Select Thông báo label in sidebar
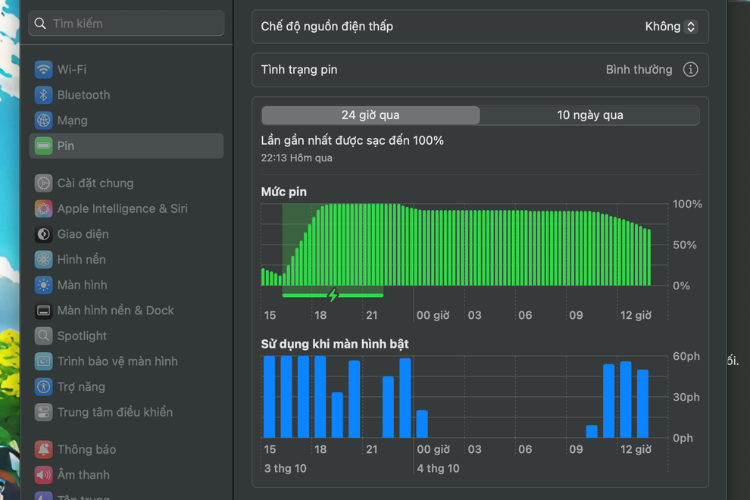 (x=87, y=449)
